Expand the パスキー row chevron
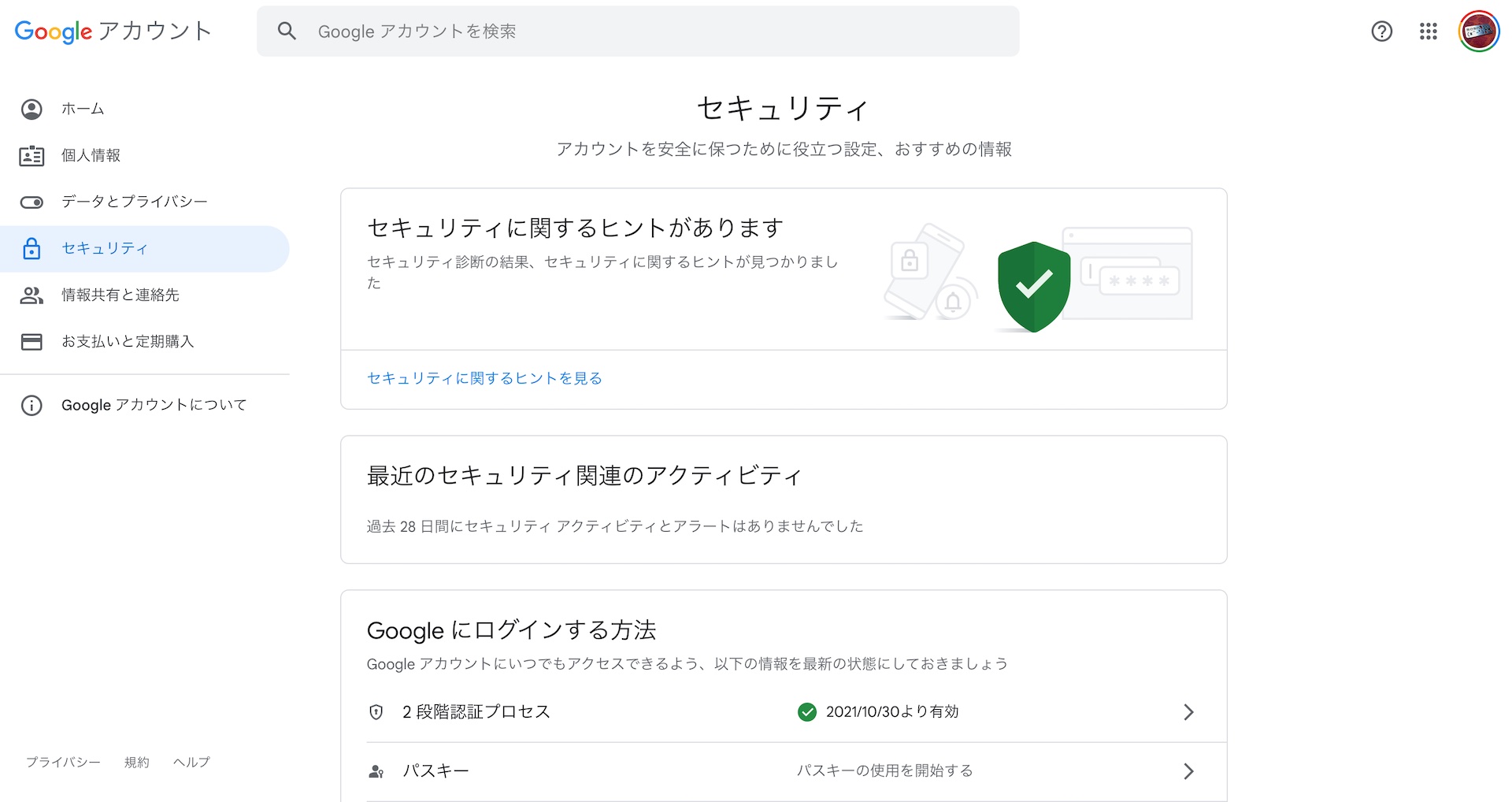Image resolution: width=1512 pixels, height=802 pixels. pos(1188,771)
